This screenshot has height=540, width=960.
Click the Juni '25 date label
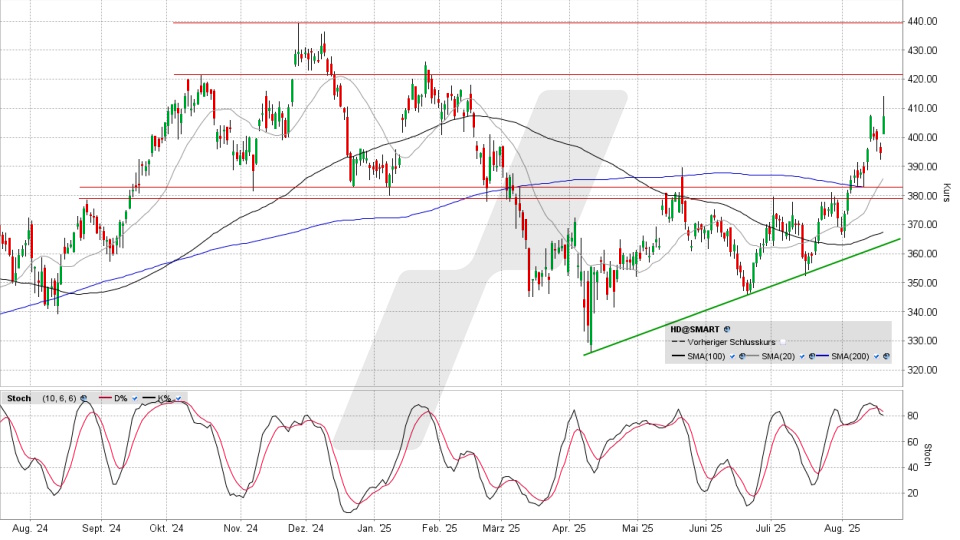click(706, 528)
